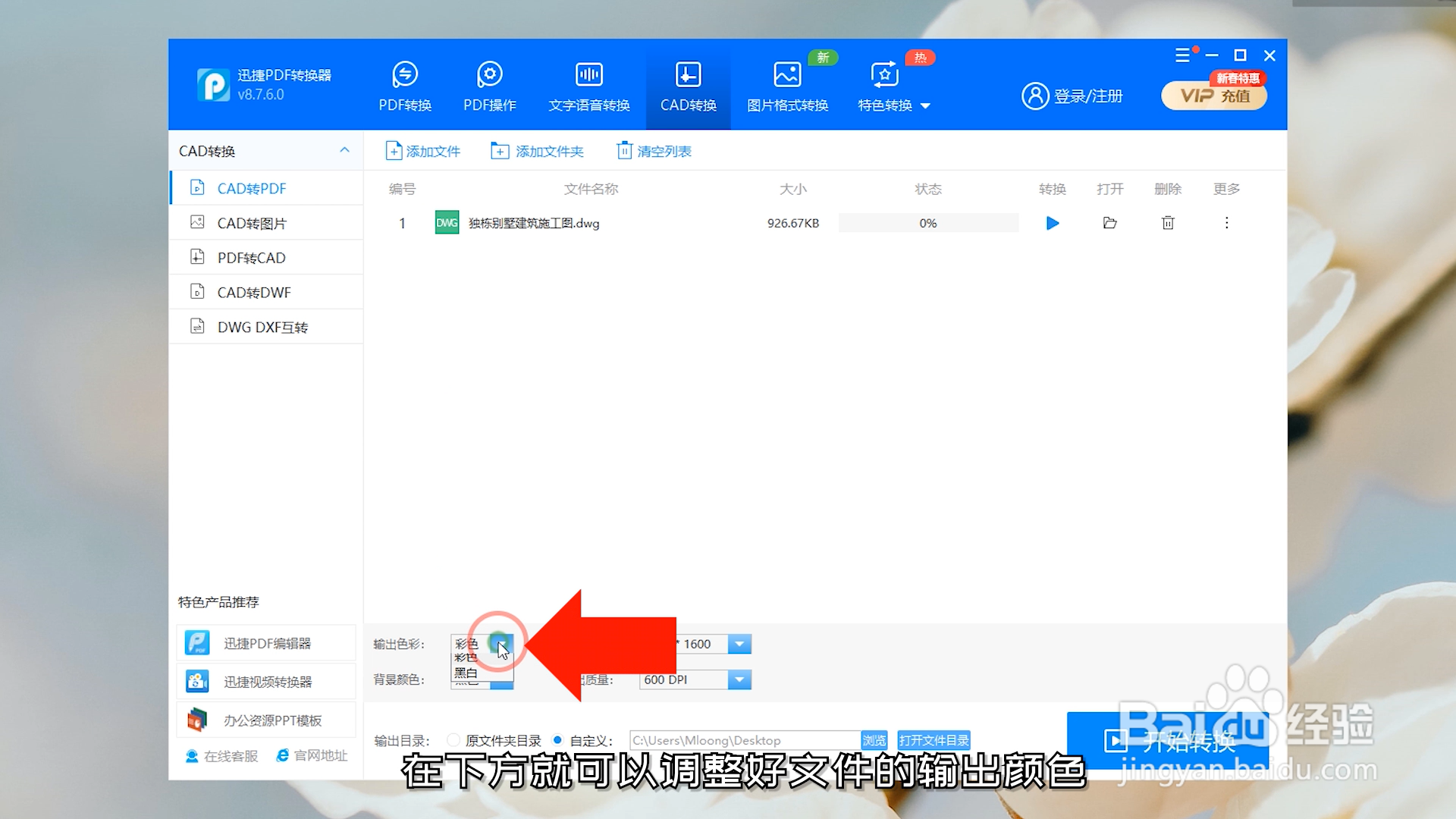Open more options three-dot icon
Screen dimensions: 1456x819
click(1226, 223)
